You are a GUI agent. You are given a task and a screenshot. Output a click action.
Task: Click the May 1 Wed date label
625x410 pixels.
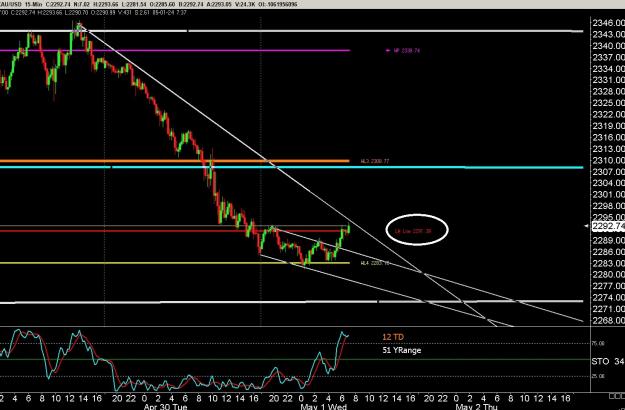click(323, 407)
